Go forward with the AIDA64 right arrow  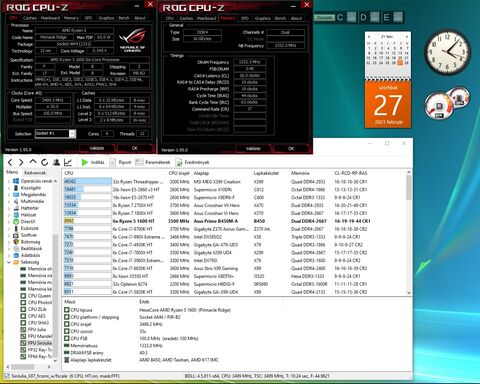21,162
